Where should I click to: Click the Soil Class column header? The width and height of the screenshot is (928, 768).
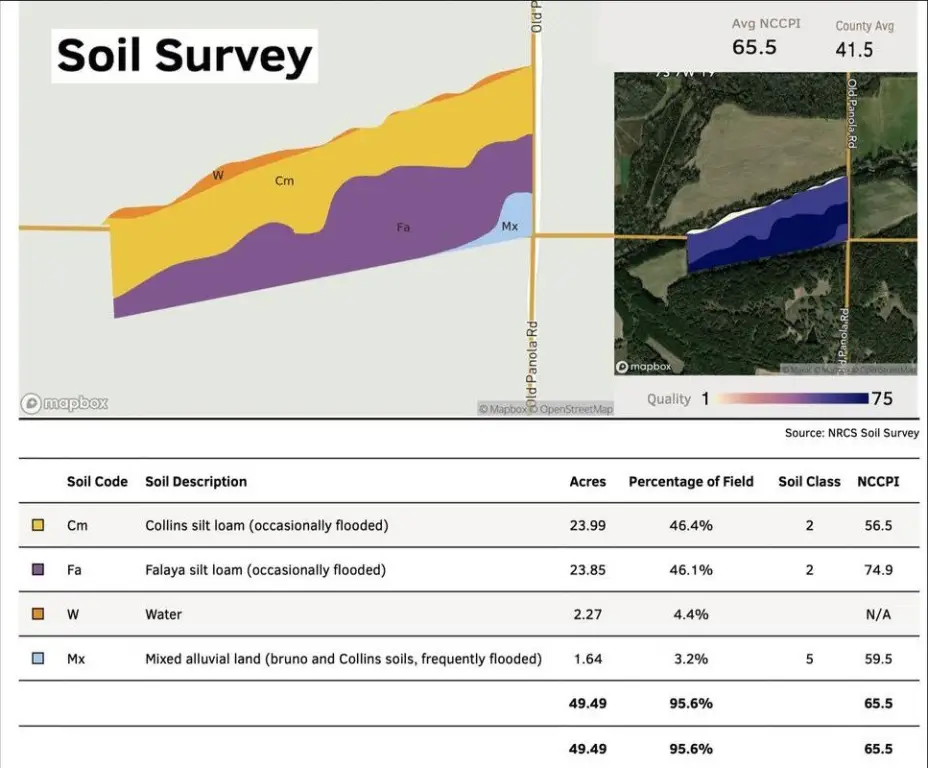click(809, 482)
